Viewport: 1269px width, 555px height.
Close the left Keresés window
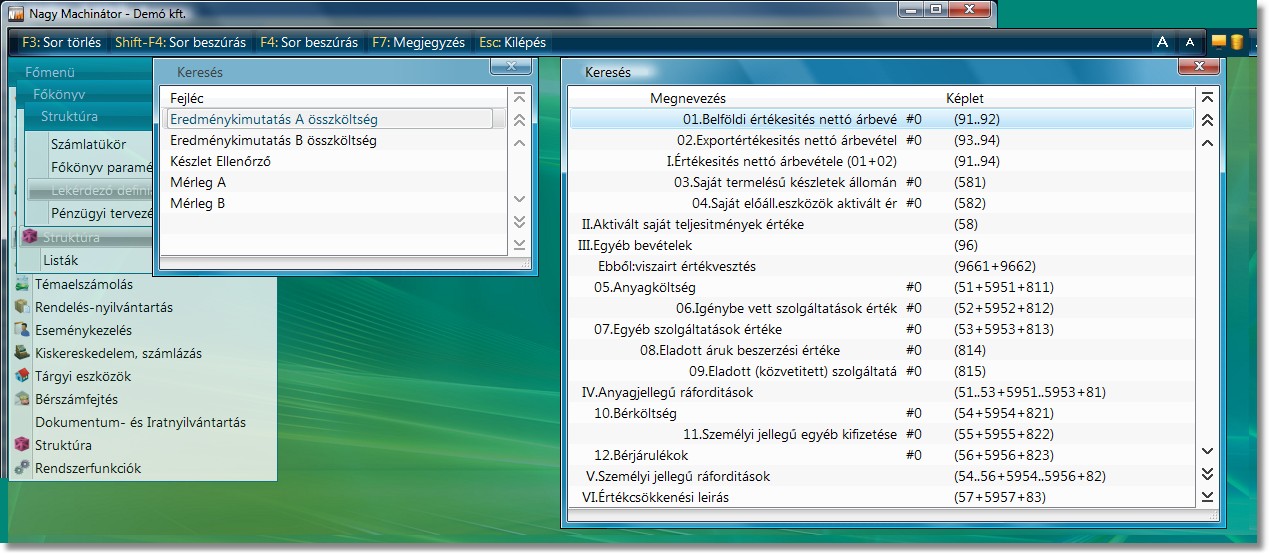point(511,66)
